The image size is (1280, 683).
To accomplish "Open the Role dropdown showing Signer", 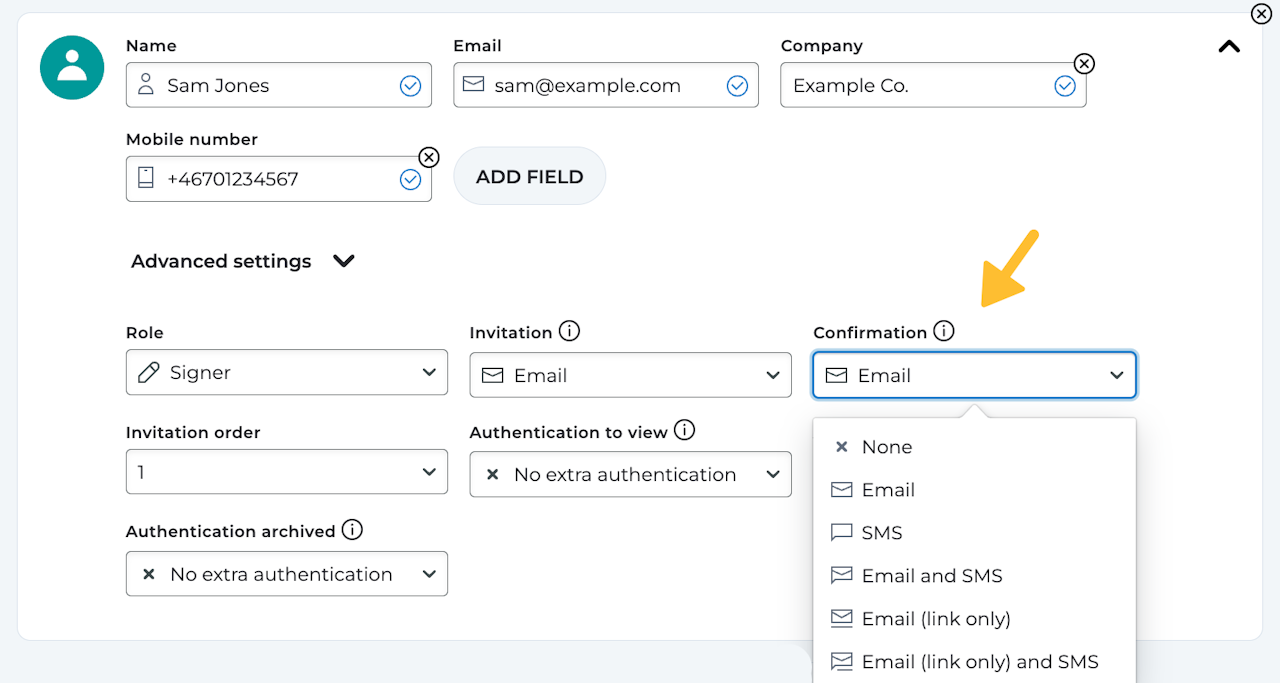I will pyautogui.click(x=286, y=372).
